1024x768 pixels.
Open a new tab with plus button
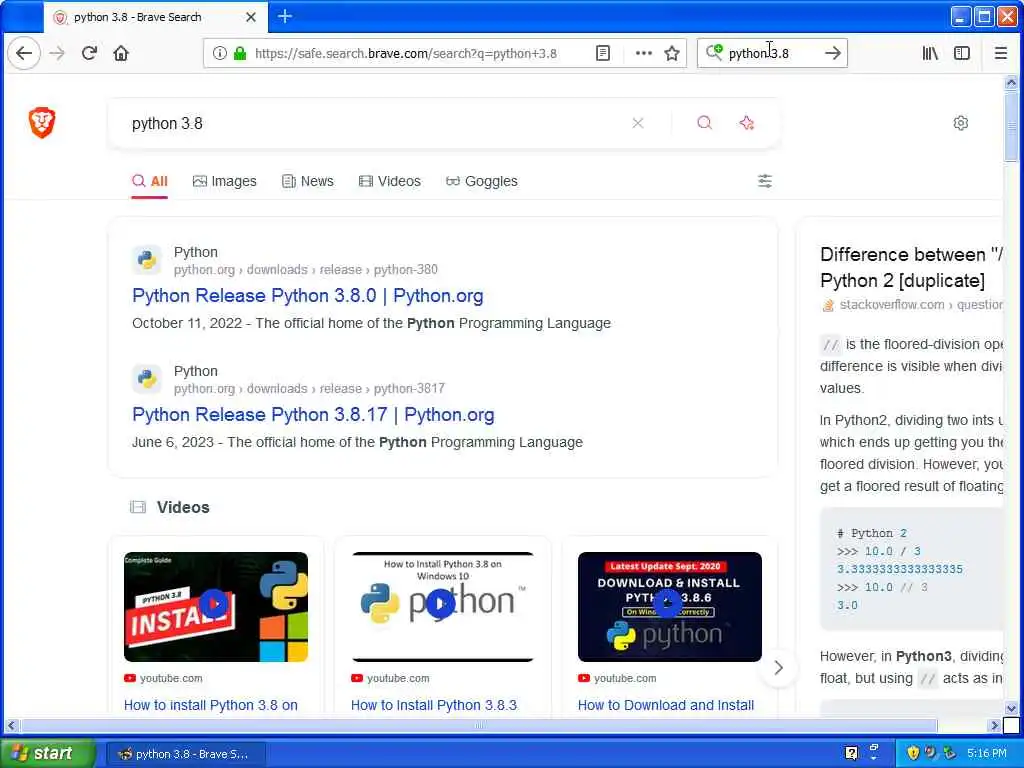tap(285, 16)
